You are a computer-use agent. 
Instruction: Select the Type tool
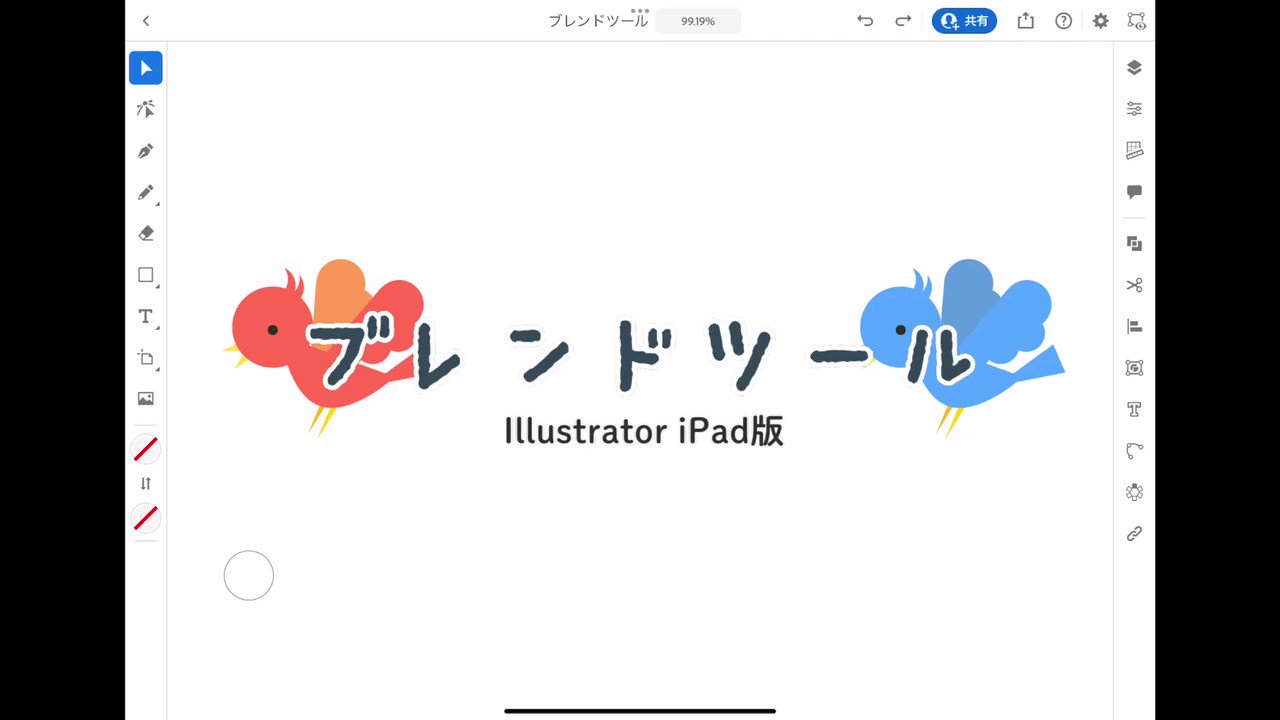(x=146, y=316)
